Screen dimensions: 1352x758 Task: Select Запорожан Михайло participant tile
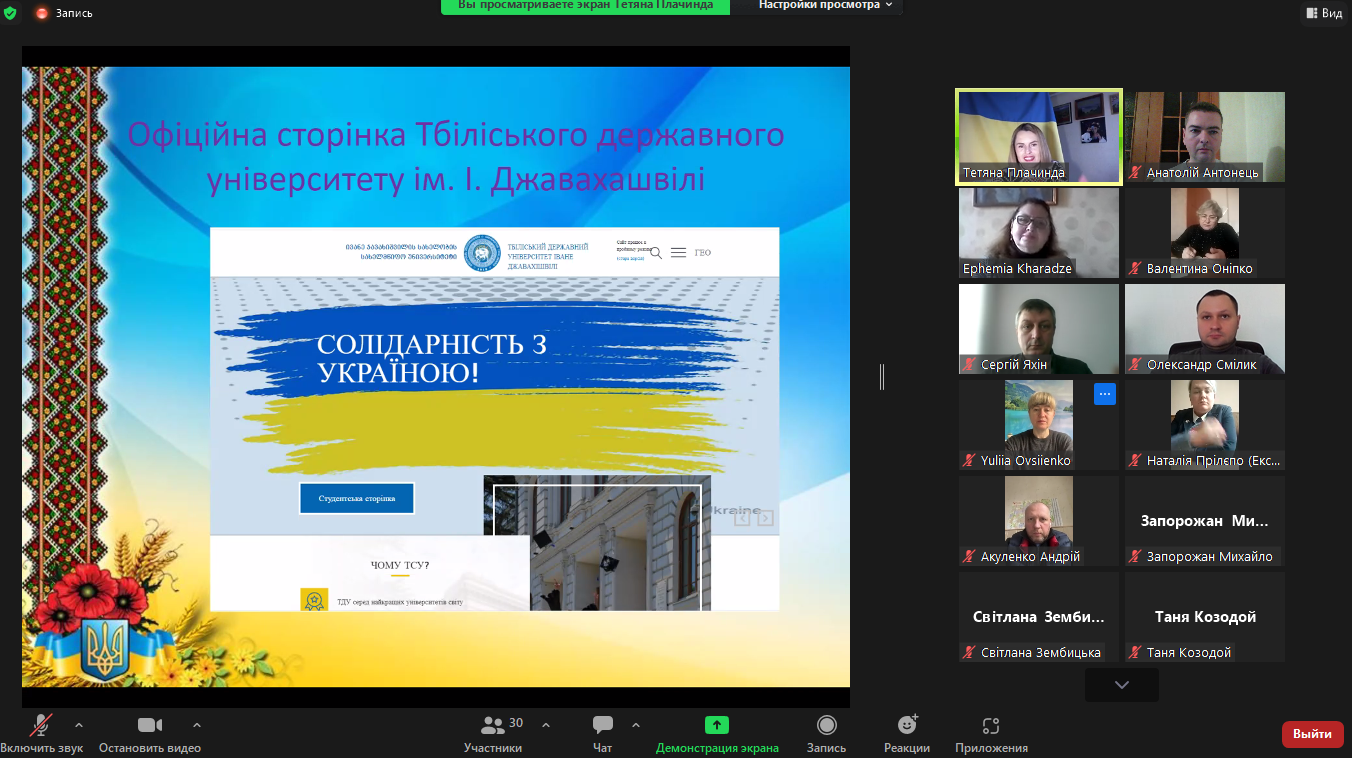1205,521
